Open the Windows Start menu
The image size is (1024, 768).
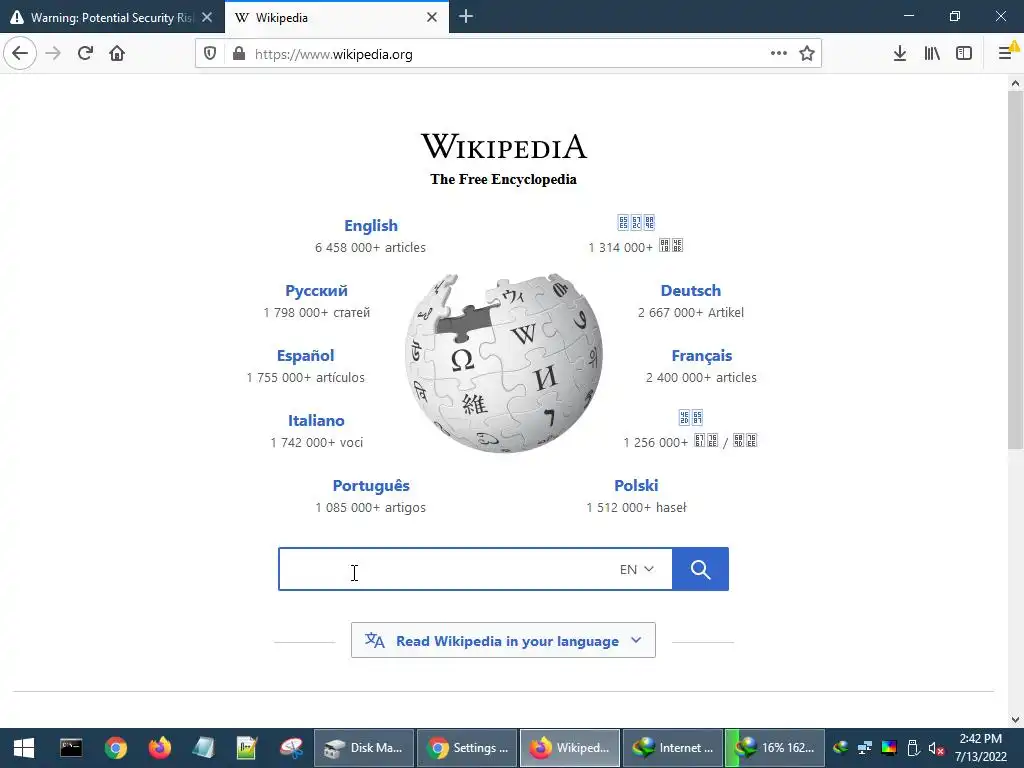pyautogui.click(x=24, y=748)
